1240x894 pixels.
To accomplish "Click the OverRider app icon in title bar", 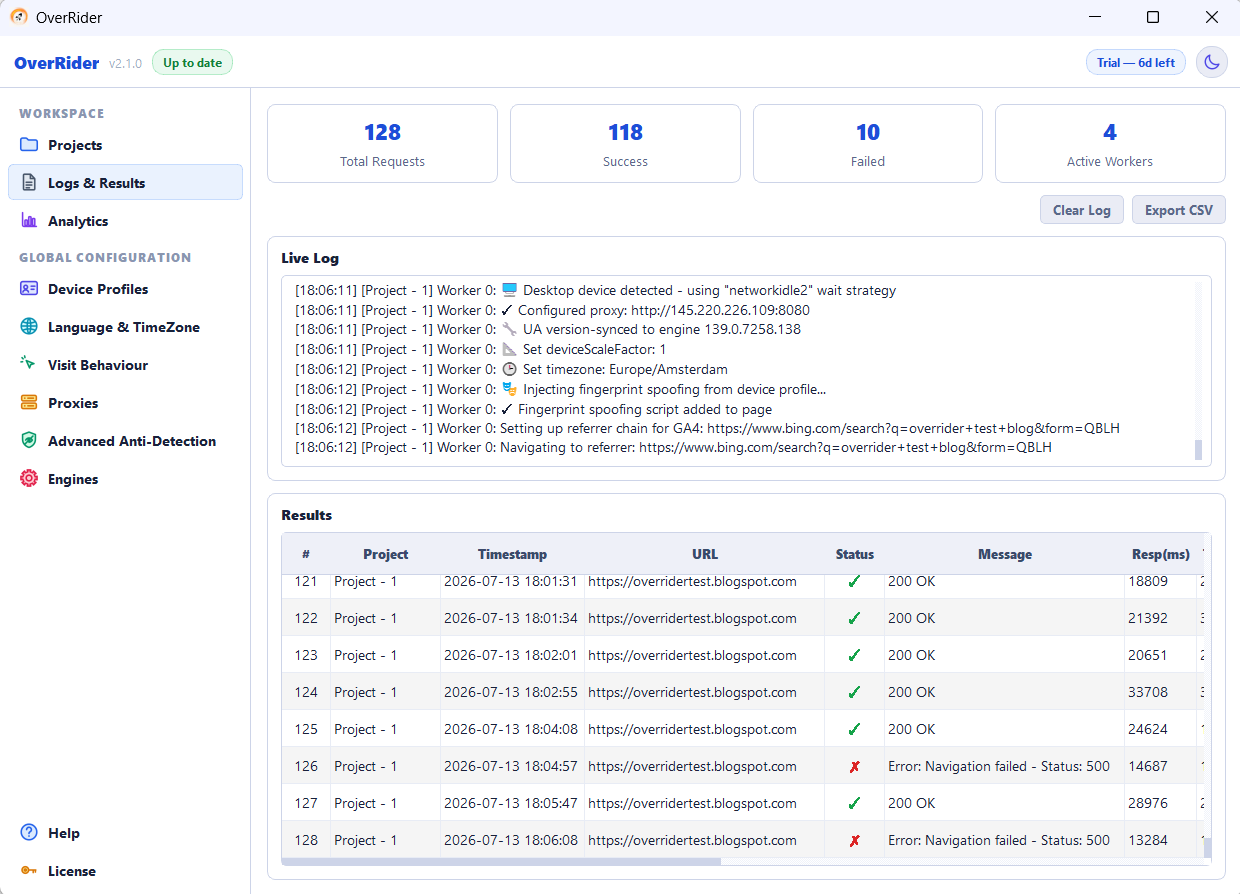I will [x=19, y=17].
